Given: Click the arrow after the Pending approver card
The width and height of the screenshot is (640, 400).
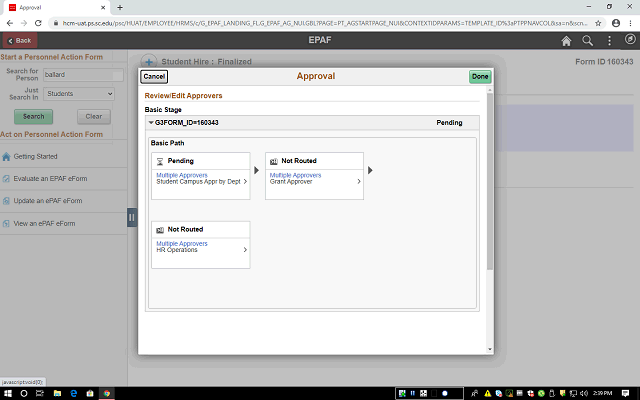Looking at the screenshot, I should [256, 170].
